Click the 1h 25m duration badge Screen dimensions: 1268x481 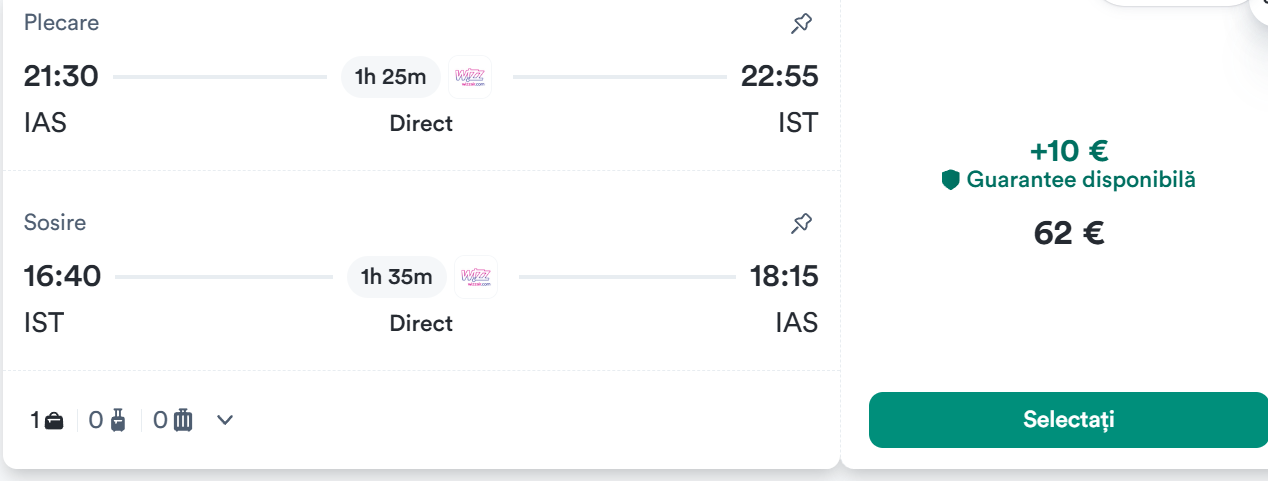tap(390, 77)
